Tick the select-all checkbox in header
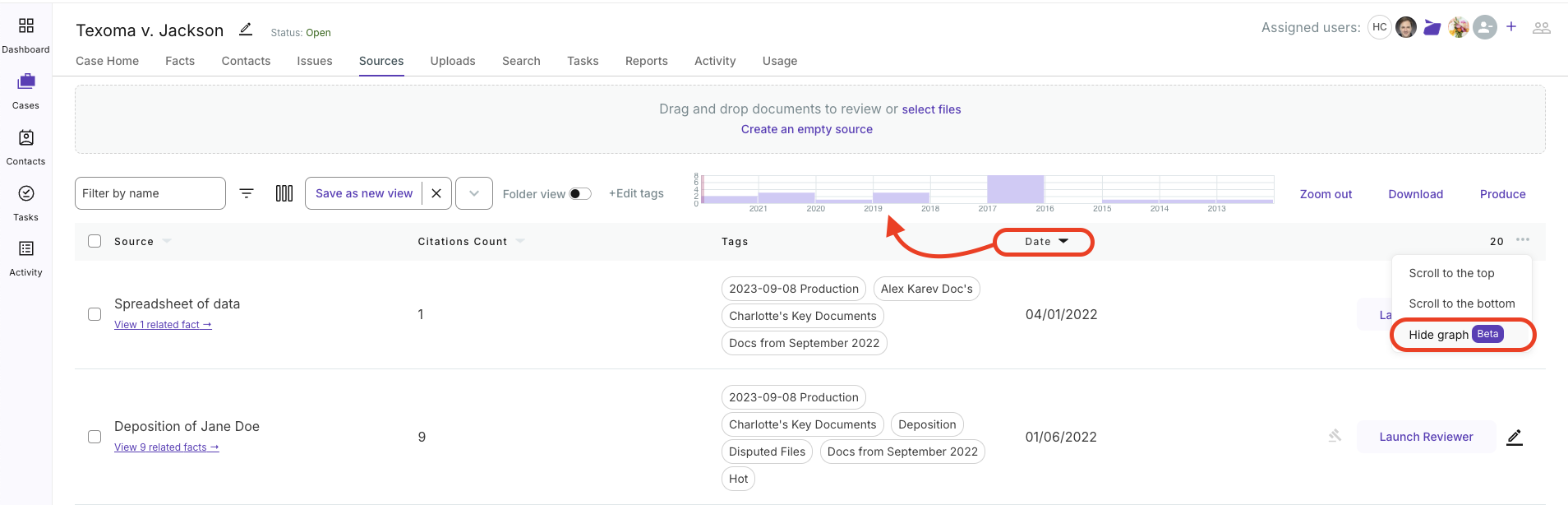1568x505 pixels. tap(95, 241)
